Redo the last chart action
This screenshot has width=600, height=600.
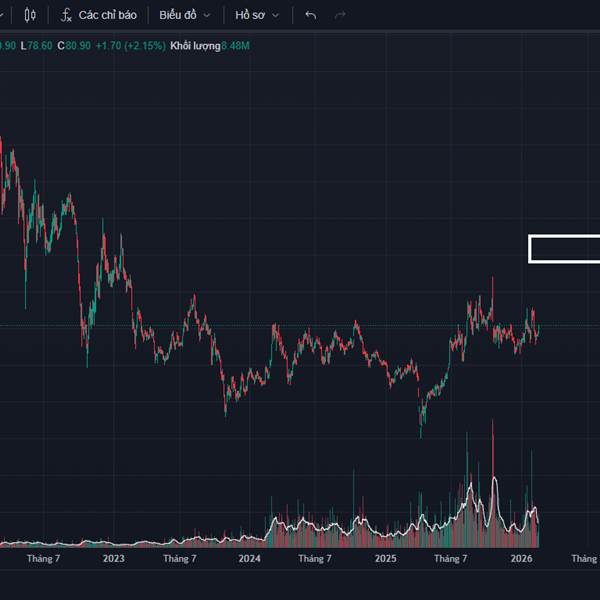click(x=340, y=15)
